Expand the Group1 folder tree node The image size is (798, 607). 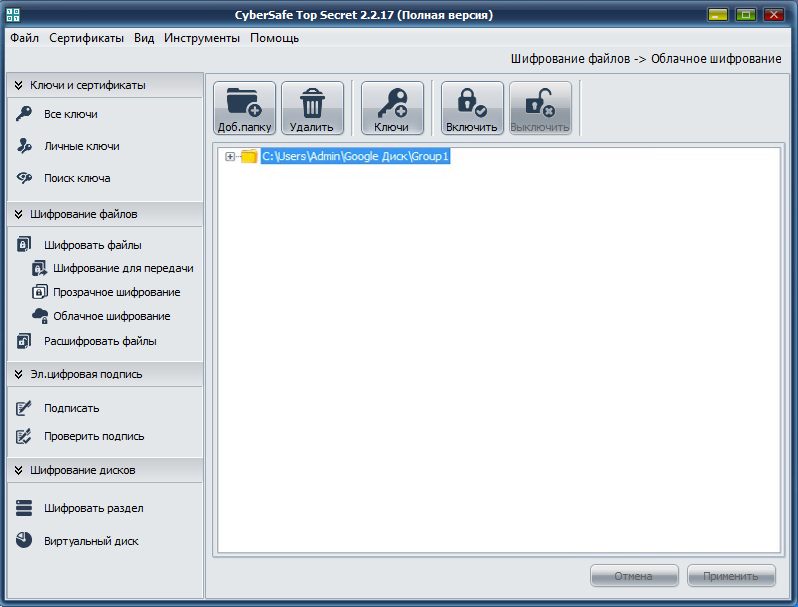[230, 156]
